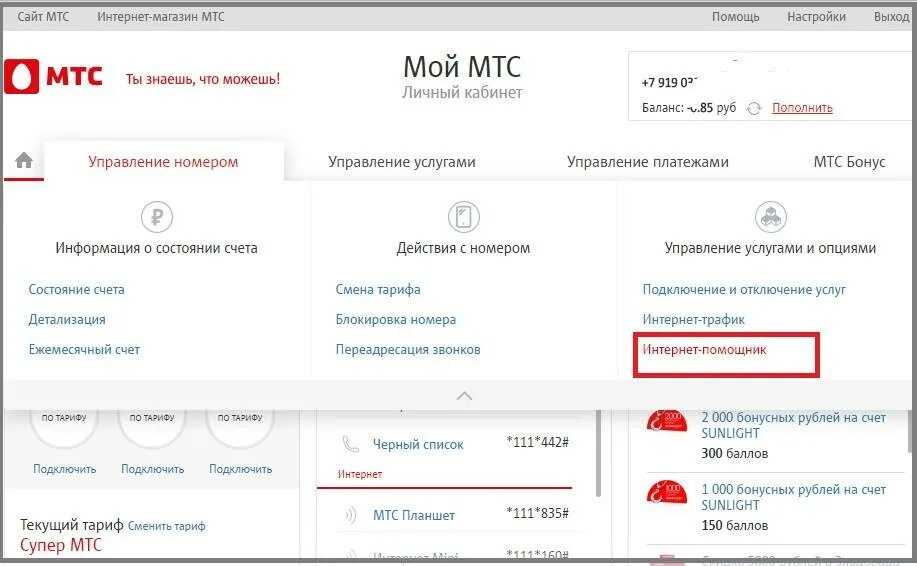Open Ежемесячный счет link
This screenshot has width=917, height=566.
(84, 350)
